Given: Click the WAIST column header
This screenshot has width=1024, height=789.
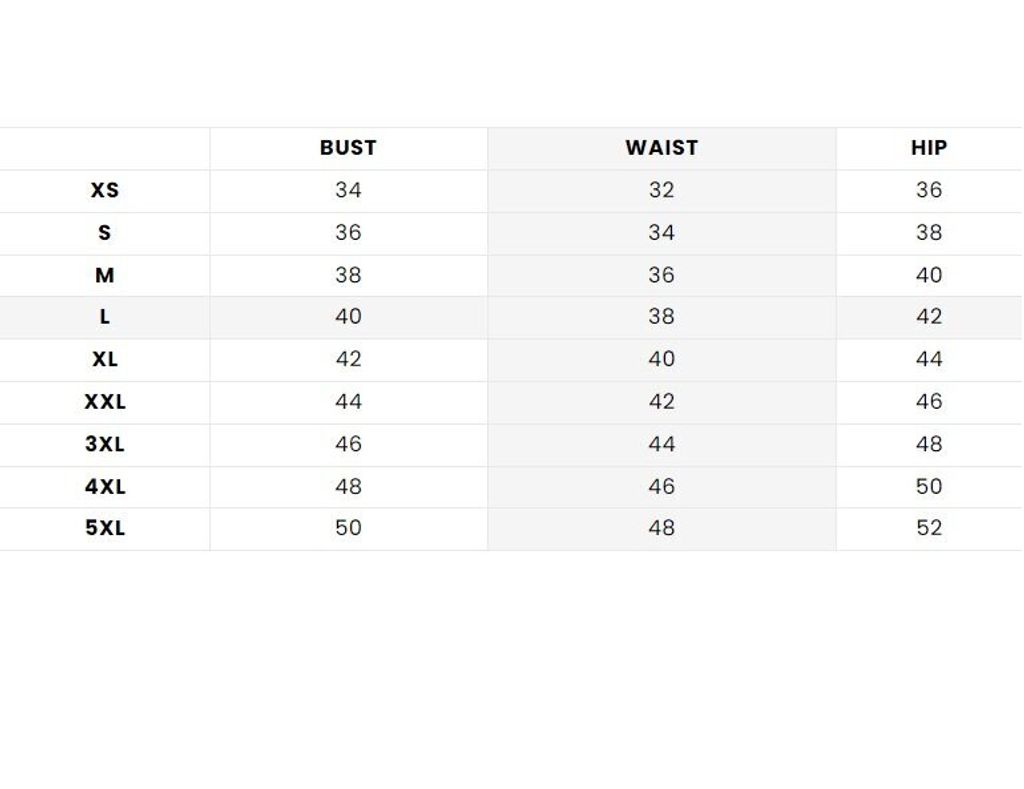Looking at the screenshot, I should pos(662,148).
